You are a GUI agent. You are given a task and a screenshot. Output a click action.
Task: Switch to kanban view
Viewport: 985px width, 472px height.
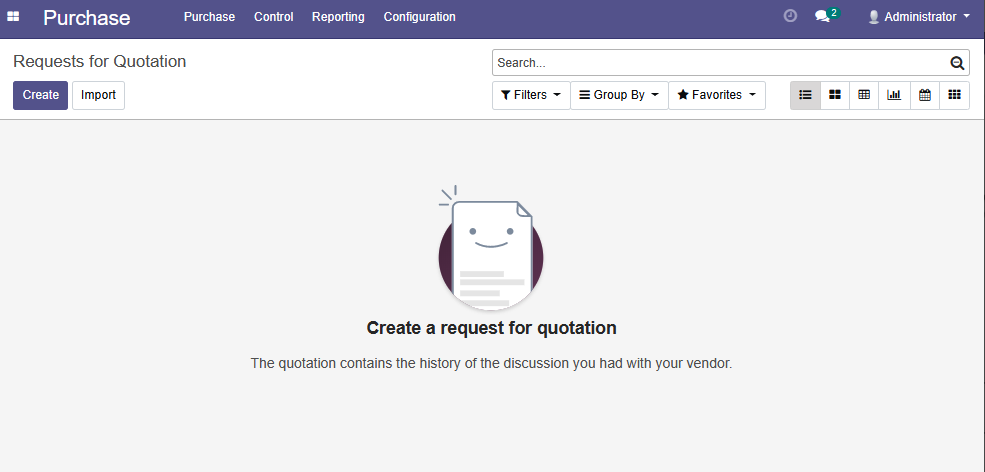point(835,95)
